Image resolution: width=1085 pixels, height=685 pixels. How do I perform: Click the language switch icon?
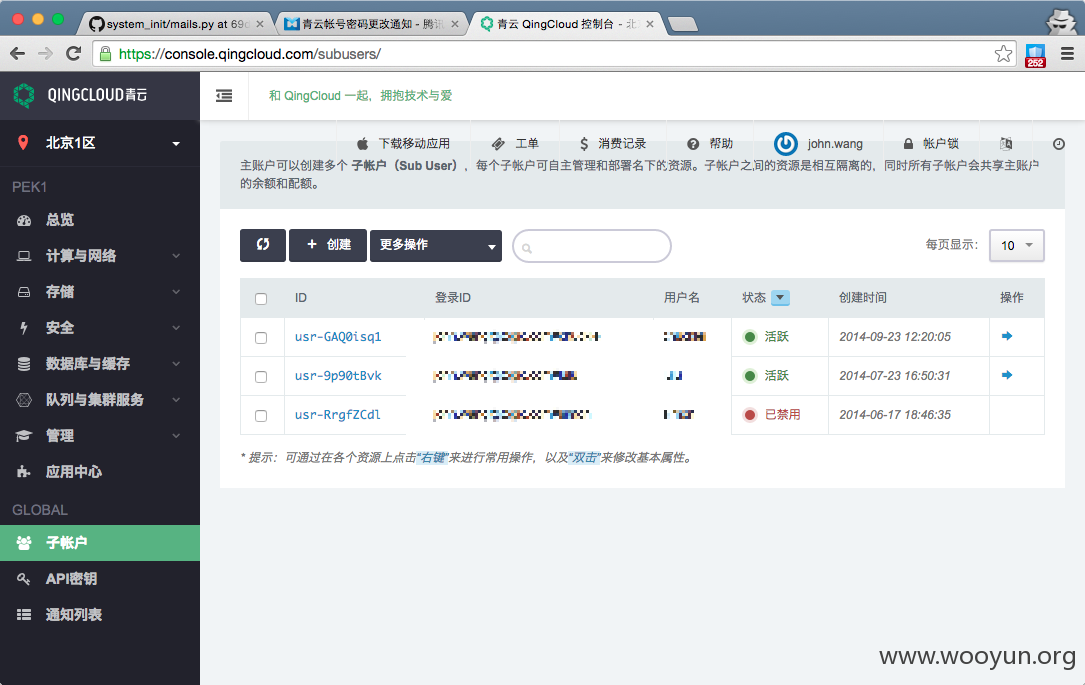click(1006, 143)
